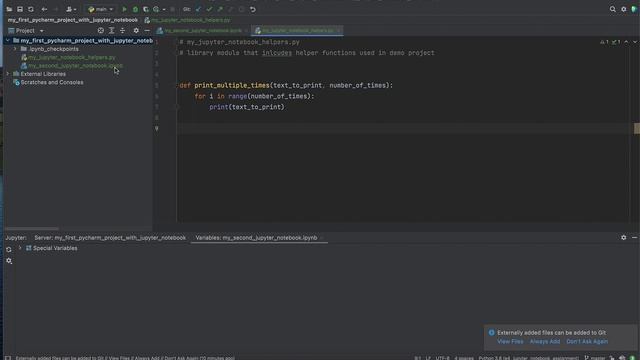Click breadcrumb my_first_pycharm_project_with_jupyter_notebook
This screenshot has width=640, height=360.
[73, 20]
